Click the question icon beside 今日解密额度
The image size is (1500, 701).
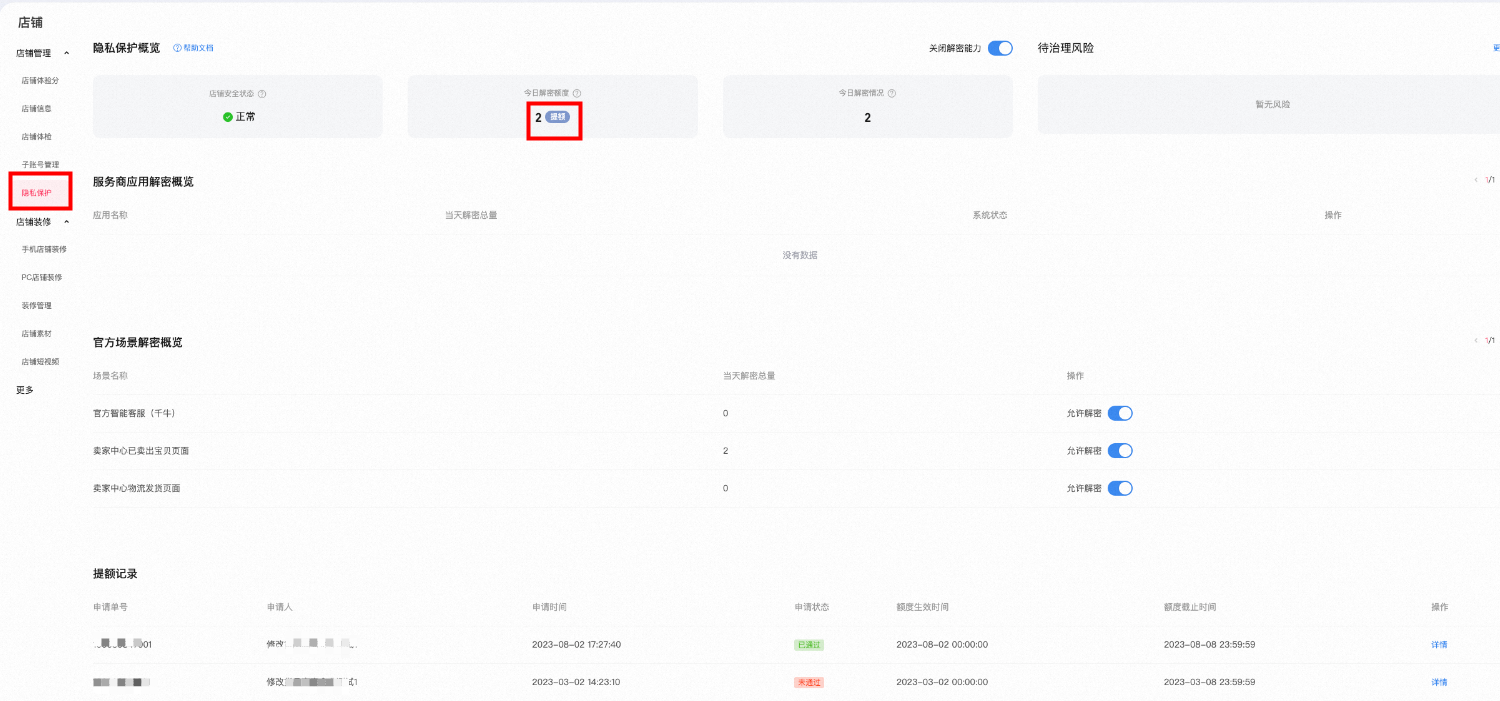577,93
